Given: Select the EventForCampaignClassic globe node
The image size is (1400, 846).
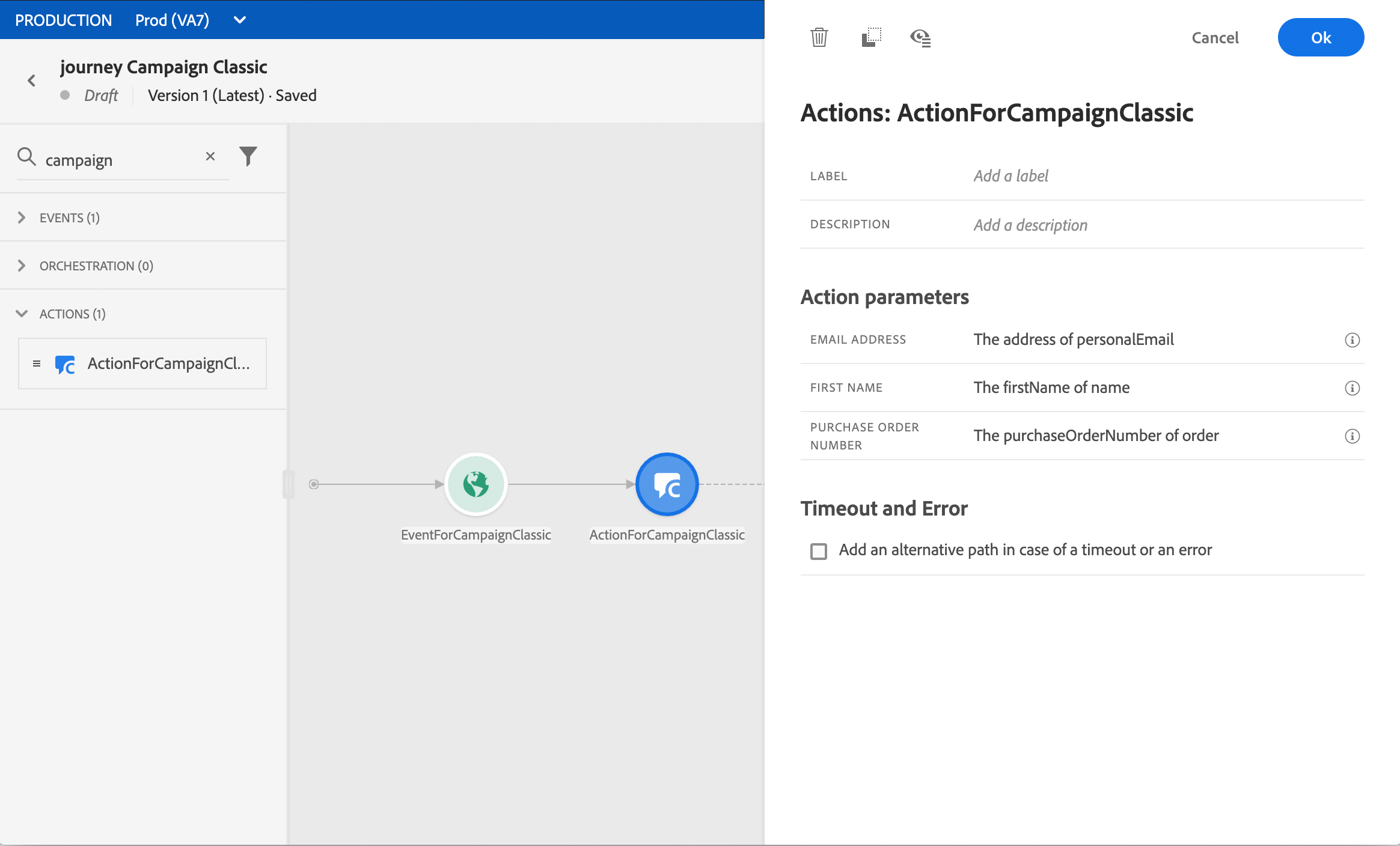Looking at the screenshot, I should click(x=476, y=484).
